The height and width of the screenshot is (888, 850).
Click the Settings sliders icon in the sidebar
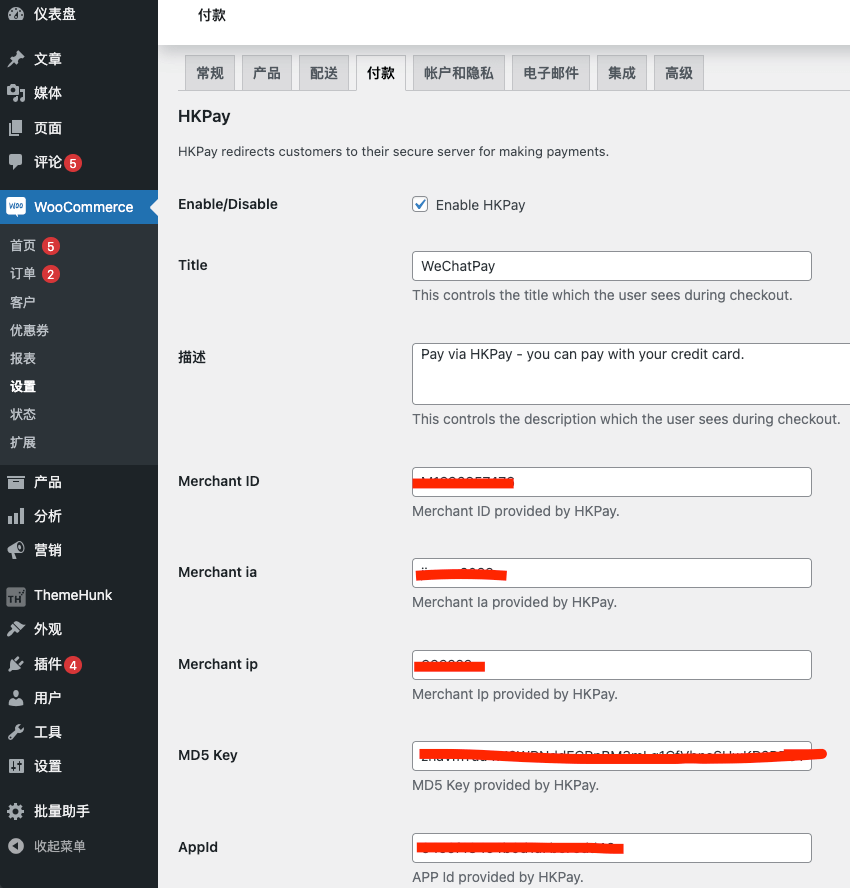16,766
